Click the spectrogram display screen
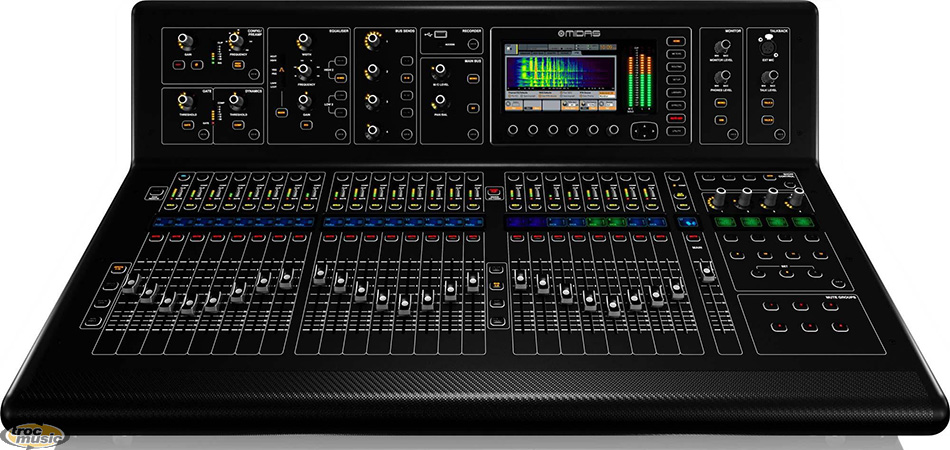The image size is (950, 450). coord(560,74)
